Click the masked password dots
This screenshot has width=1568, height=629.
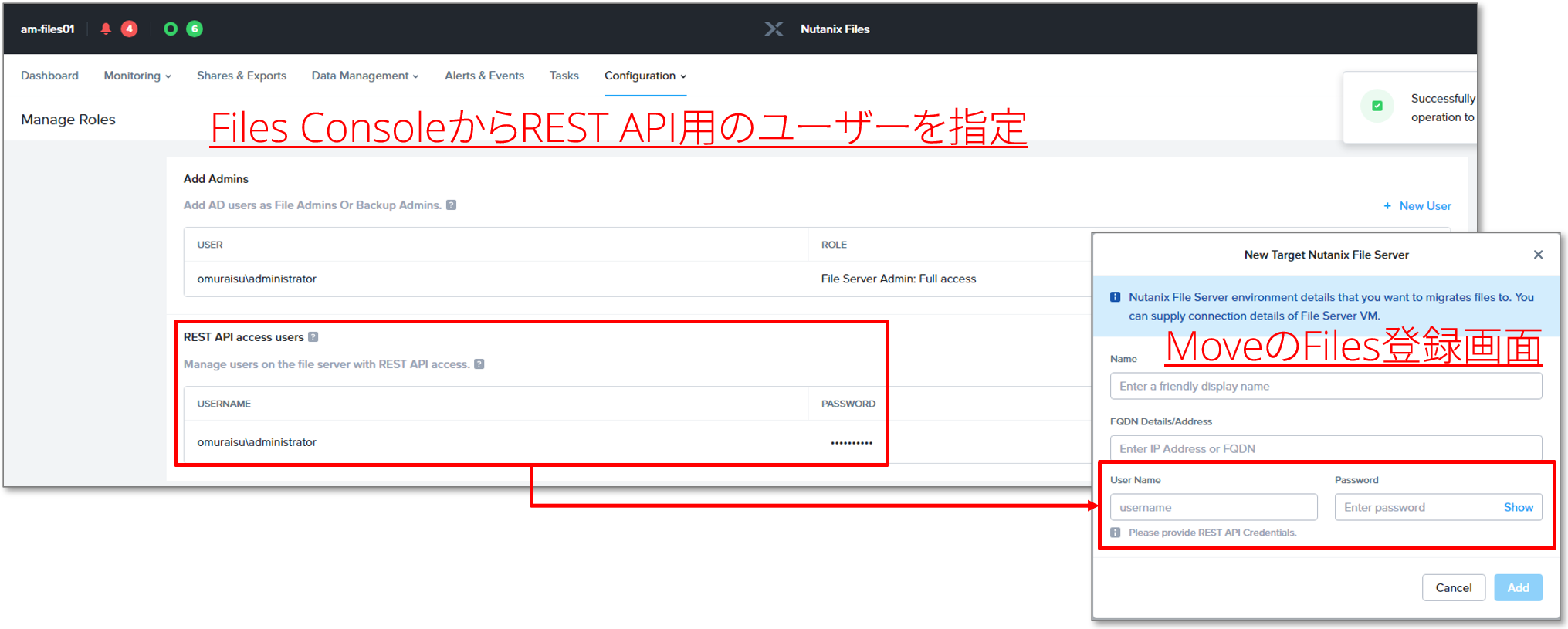[x=852, y=443]
